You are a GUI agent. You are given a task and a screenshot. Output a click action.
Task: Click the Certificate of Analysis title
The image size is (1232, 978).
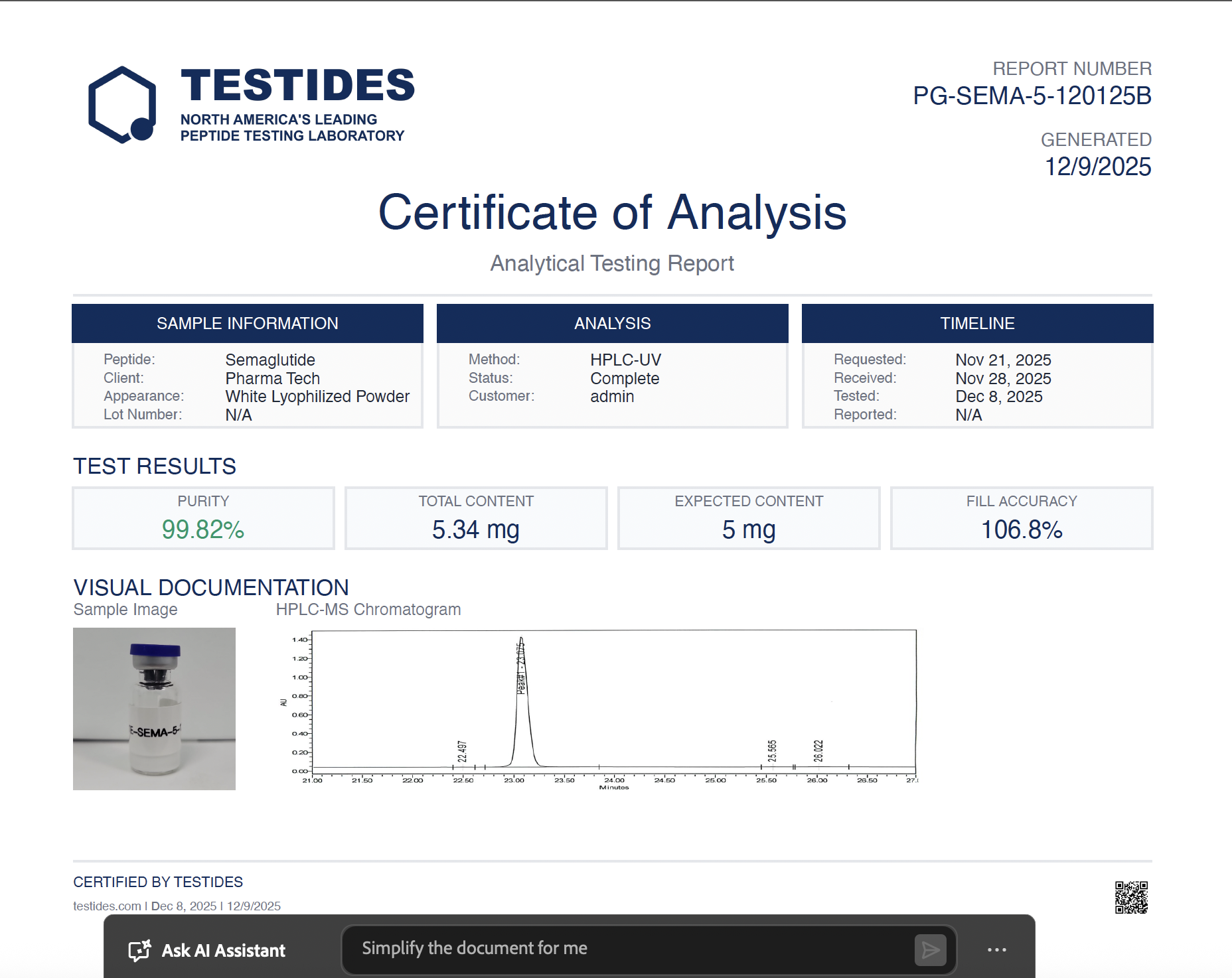point(612,213)
